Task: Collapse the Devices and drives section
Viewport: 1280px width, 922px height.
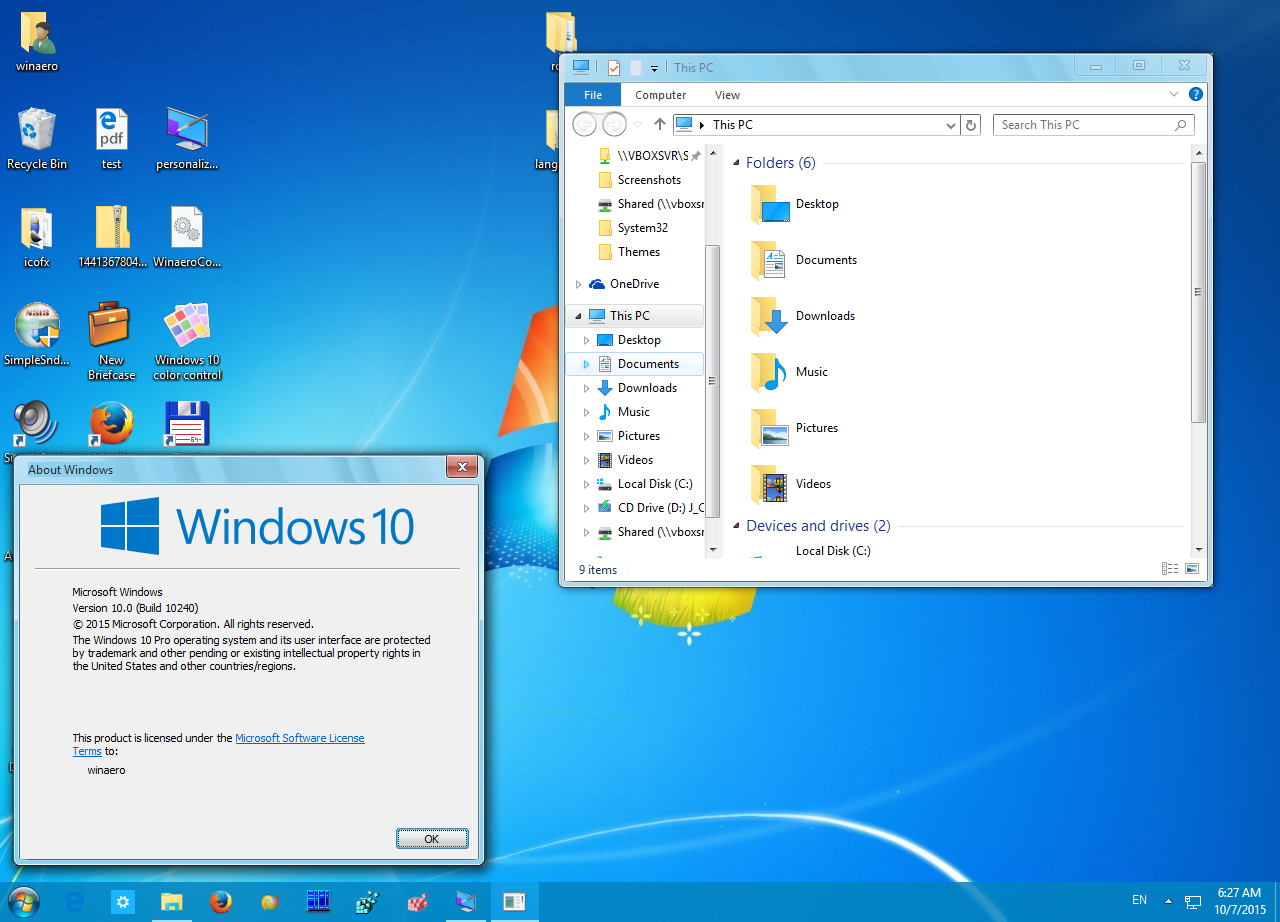Action: pyautogui.click(x=737, y=525)
